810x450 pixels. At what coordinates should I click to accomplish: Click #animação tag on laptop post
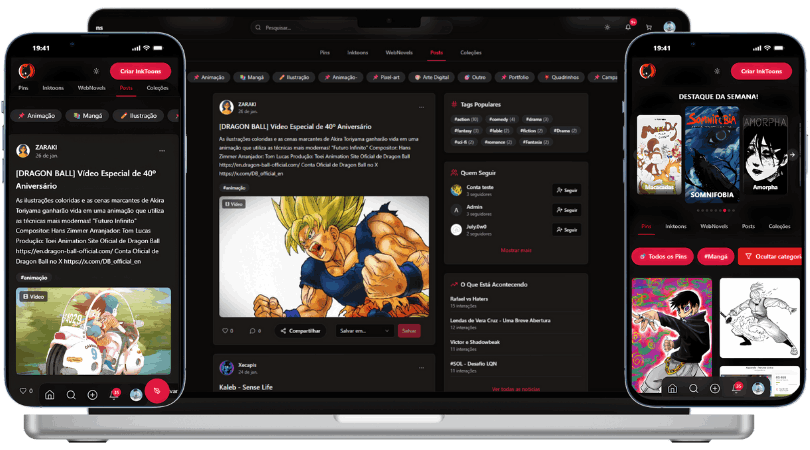coord(235,188)
